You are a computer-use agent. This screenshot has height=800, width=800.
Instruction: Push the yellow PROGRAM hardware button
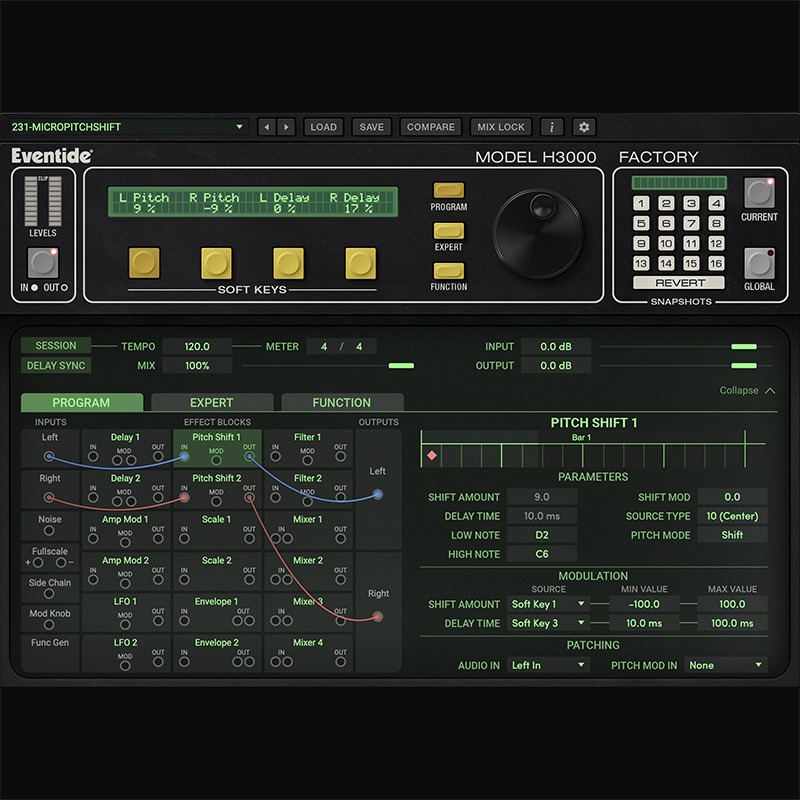(x=448, y=190)
